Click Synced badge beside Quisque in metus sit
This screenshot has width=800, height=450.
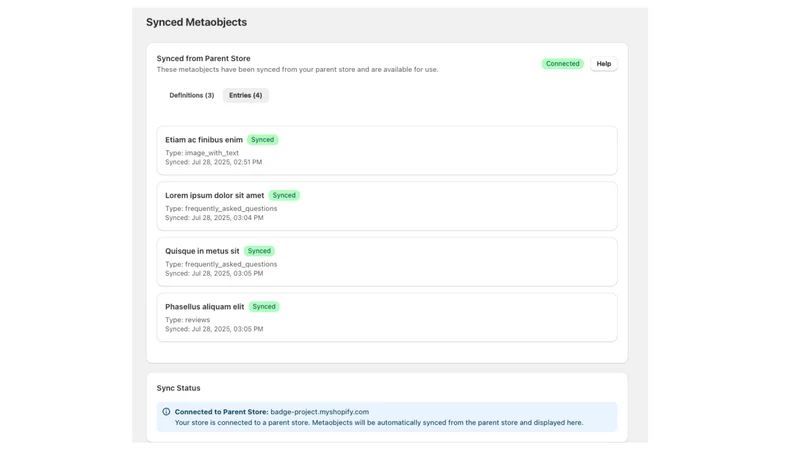259,251
